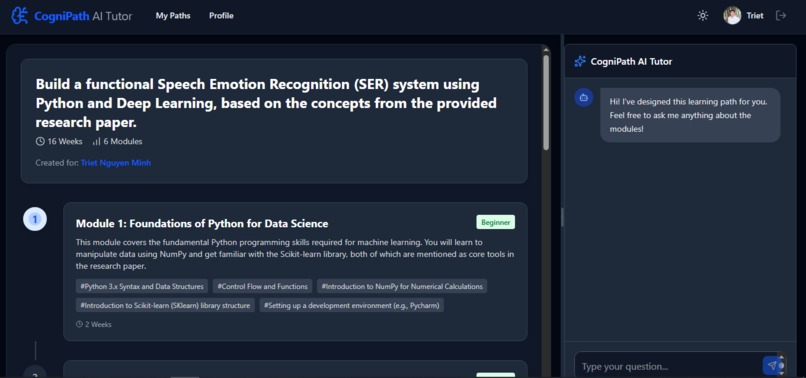
Task: Select step 1 circle in timeline
Action: [35, 220]
